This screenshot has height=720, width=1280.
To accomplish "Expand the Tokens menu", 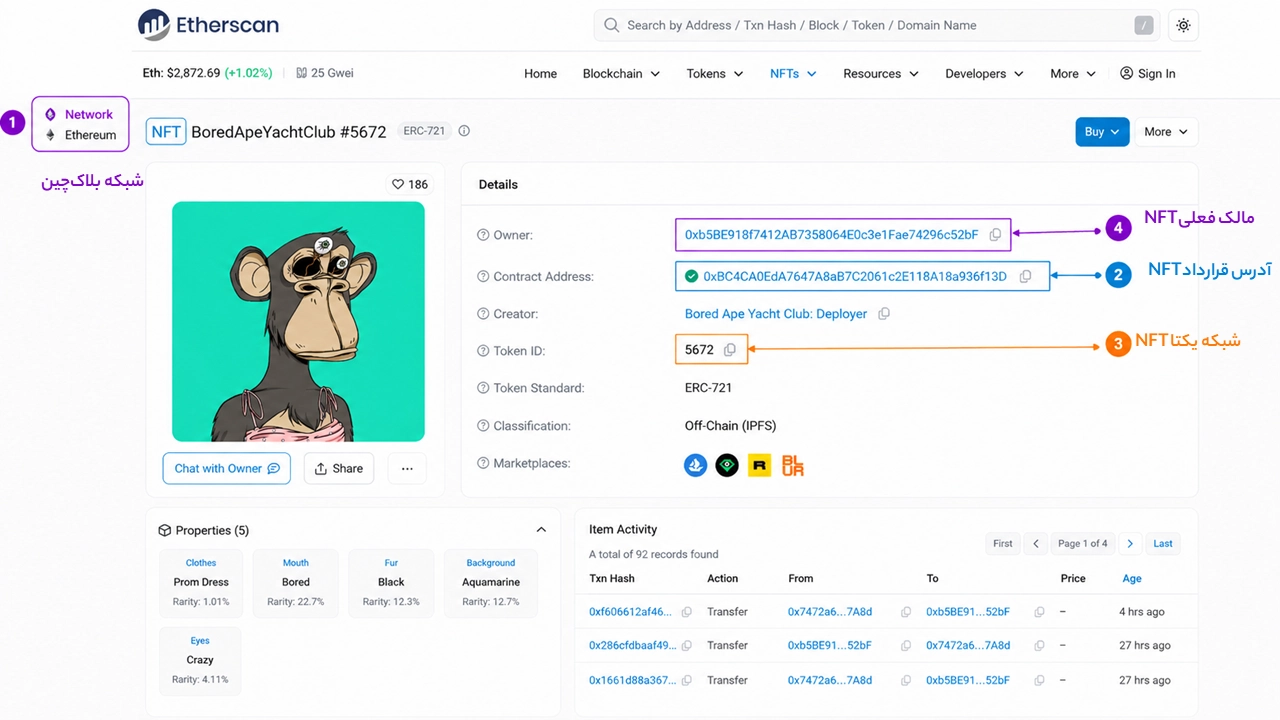I will [x=715, y=74].
